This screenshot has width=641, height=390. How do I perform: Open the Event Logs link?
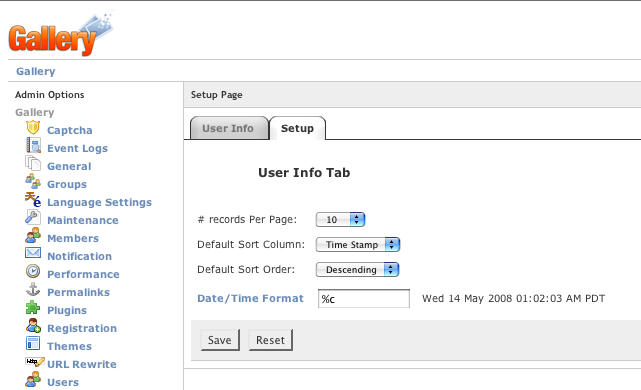coord(77,148)
